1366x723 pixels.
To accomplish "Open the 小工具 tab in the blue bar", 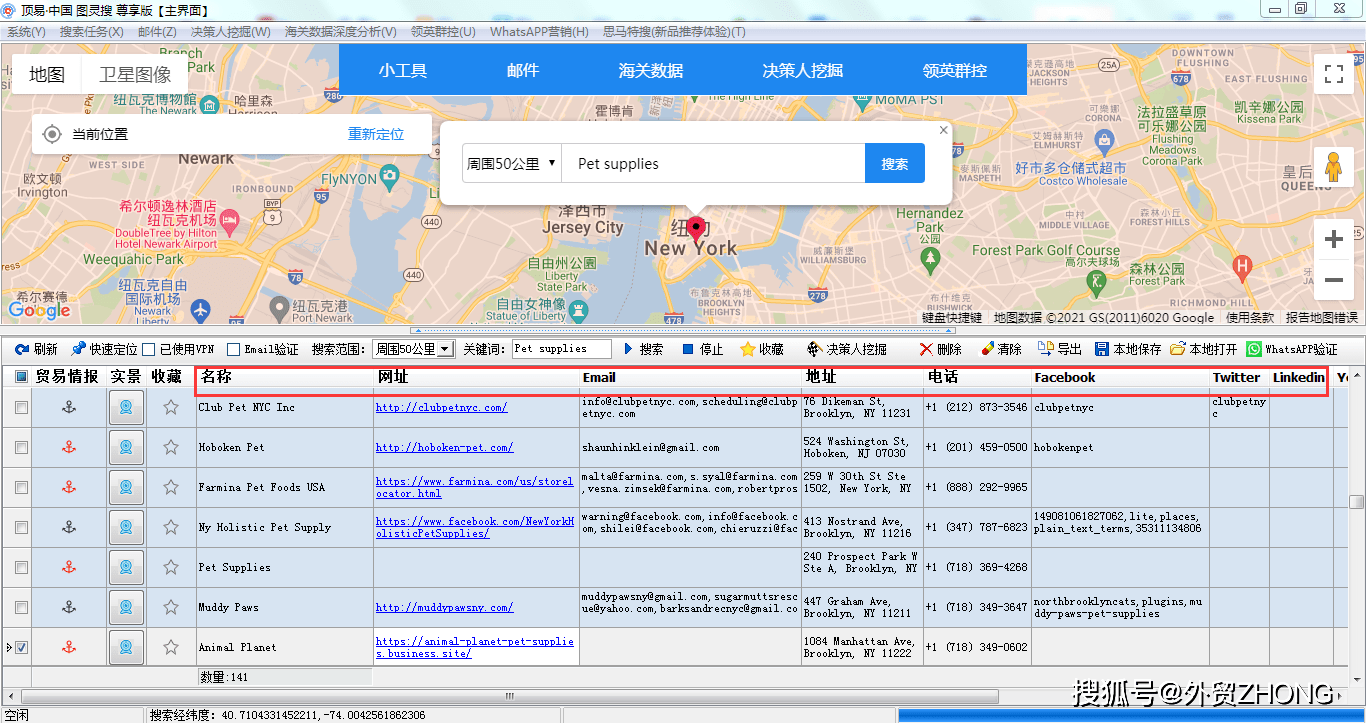I will (403, 70).
